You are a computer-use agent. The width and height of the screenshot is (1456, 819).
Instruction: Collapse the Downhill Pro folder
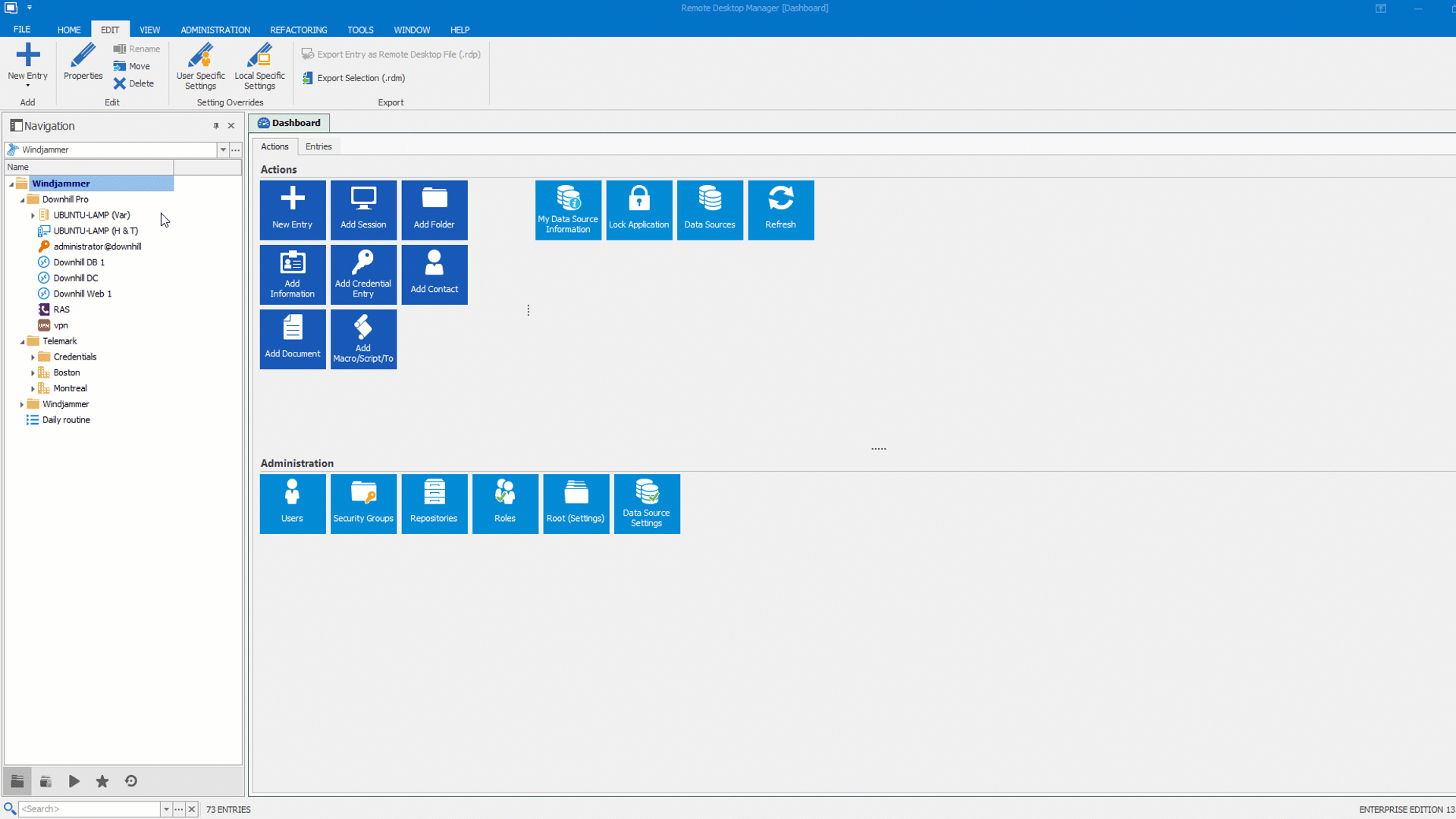pos(22,199)
